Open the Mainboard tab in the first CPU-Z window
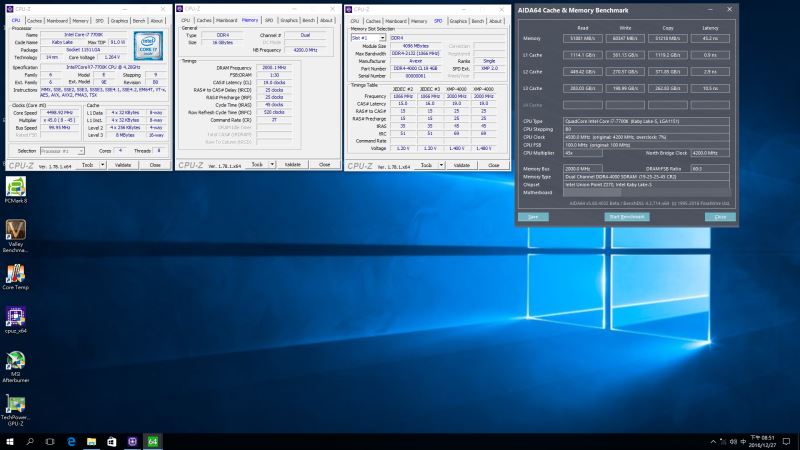The width and height of the screenshot is (800, 450). pyautogui.click(x=57, y=20)
